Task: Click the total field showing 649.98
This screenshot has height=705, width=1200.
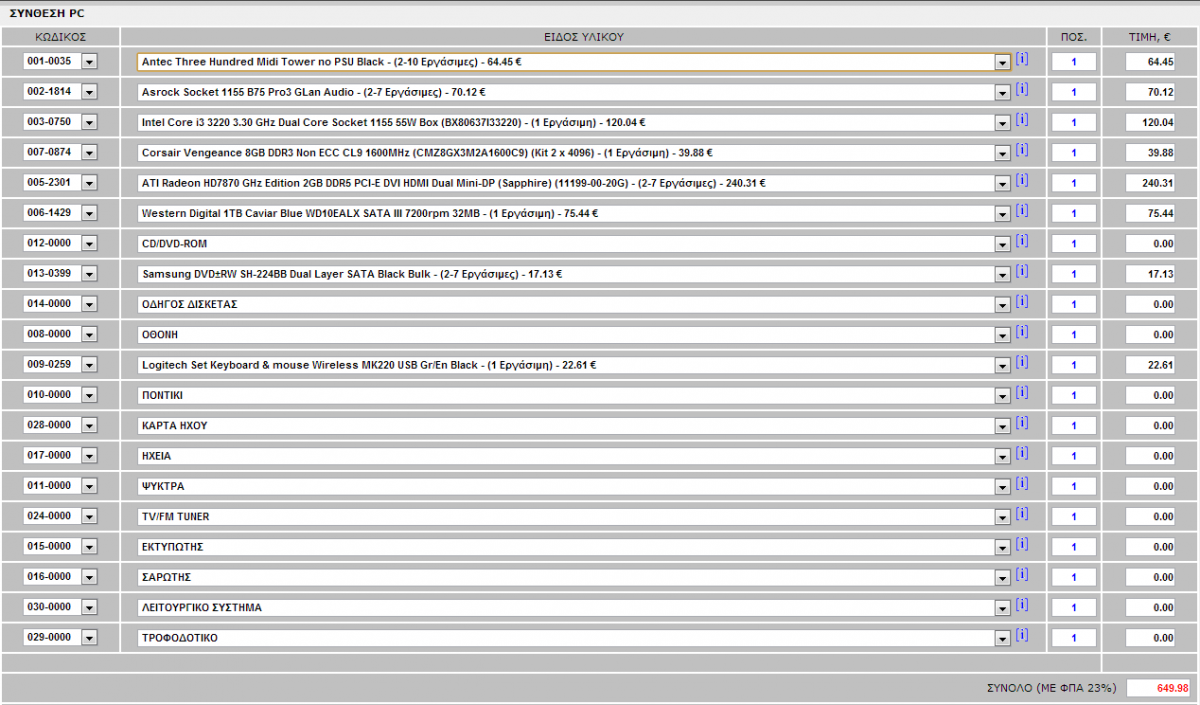Action: pos(1159,688)
